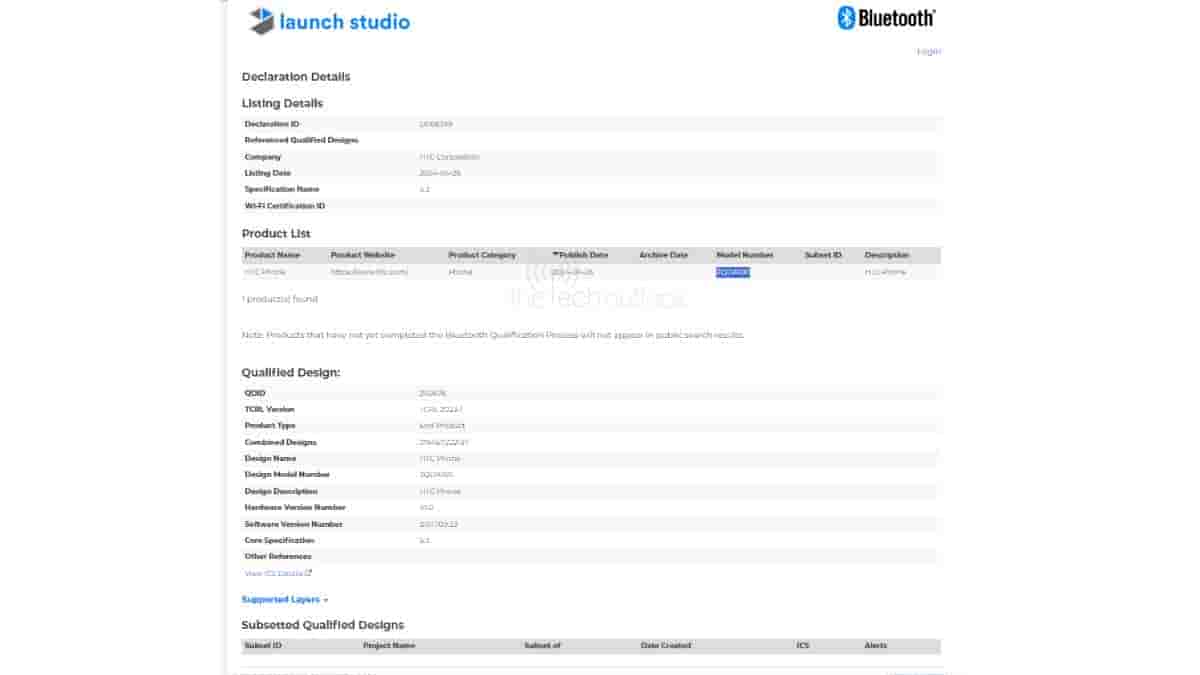Click the Project Name header in Subsetted Designs

point(388,645)
